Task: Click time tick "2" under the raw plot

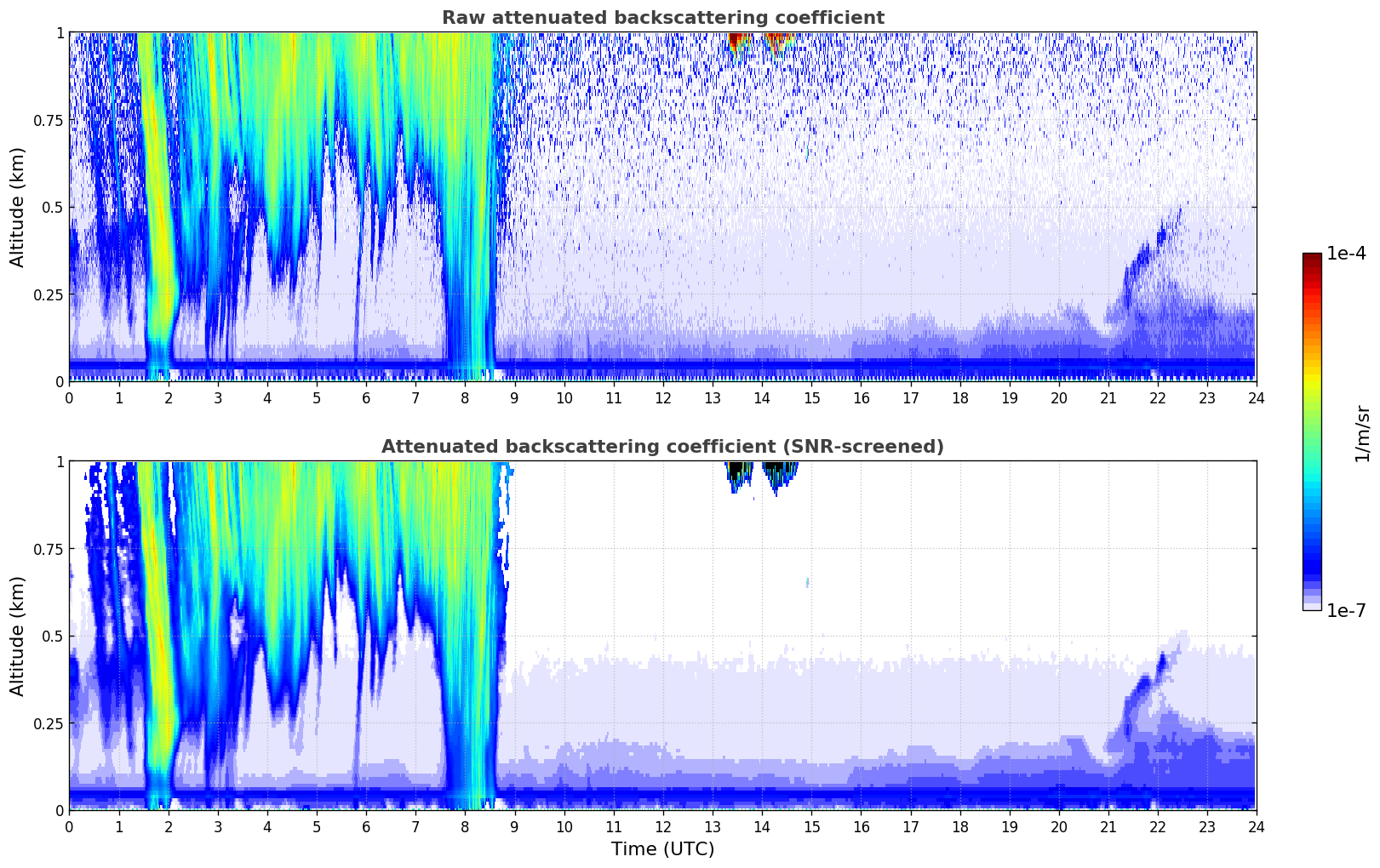Action: pos(169,397)
